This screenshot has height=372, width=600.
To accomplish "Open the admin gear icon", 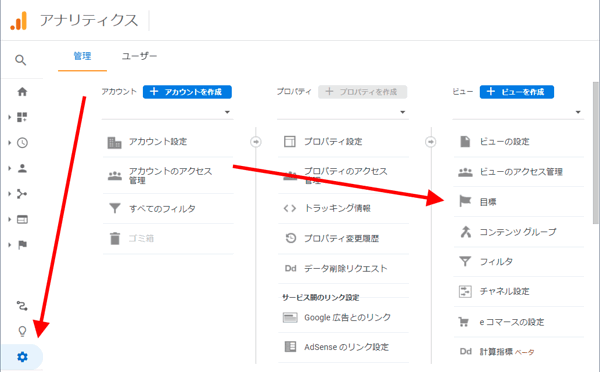I will click(x=22, y=357).
